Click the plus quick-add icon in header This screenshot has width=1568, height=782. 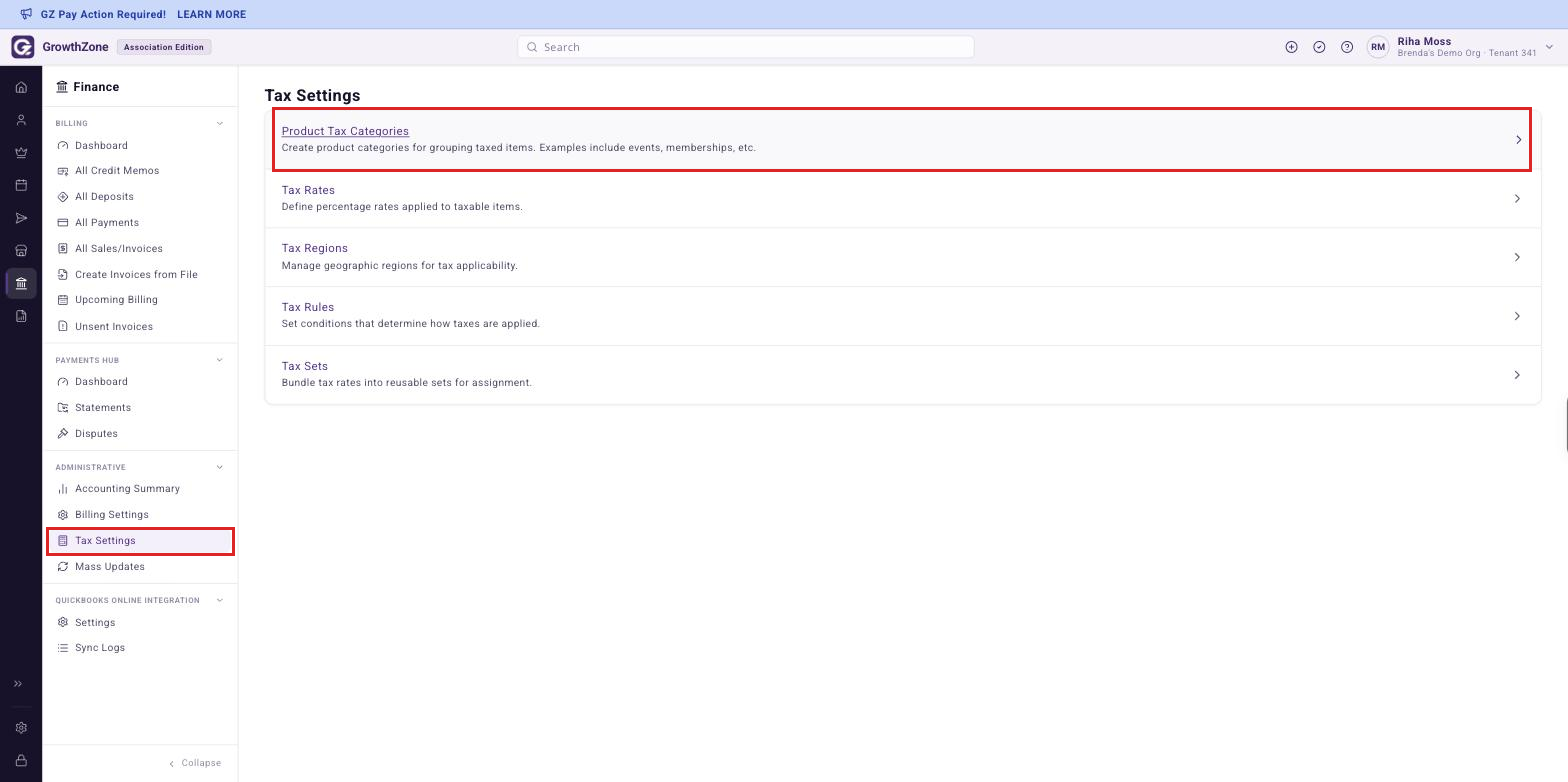pyautogui.click(x=1291, y=47)
